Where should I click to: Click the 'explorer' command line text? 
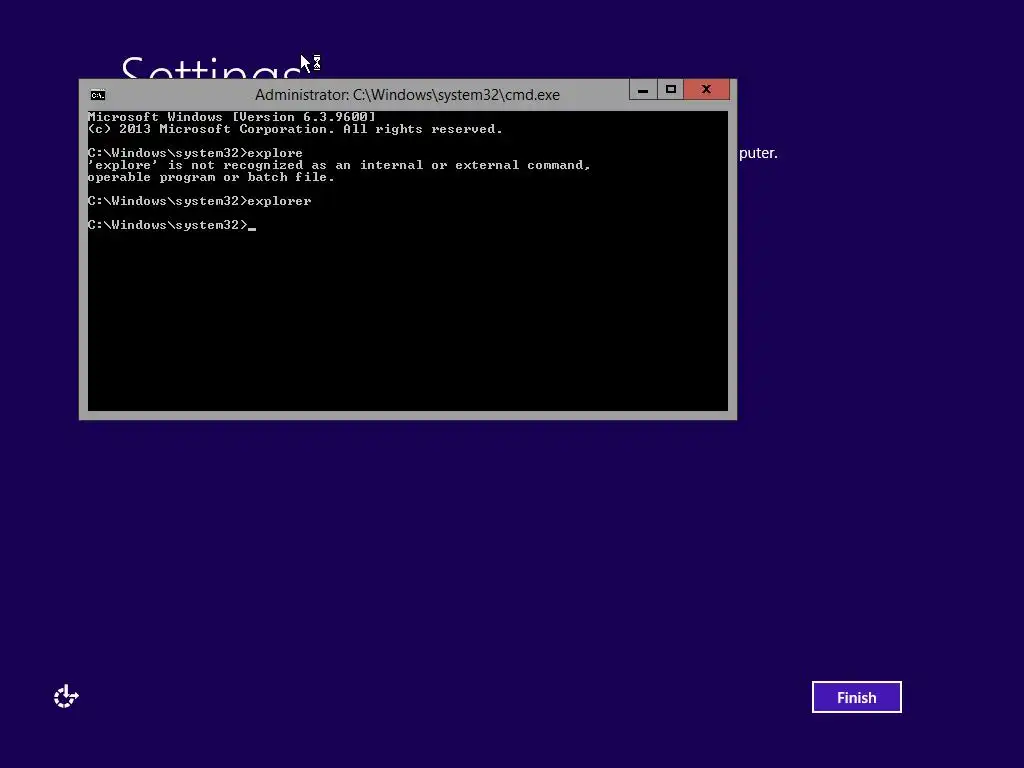point(200,201)
